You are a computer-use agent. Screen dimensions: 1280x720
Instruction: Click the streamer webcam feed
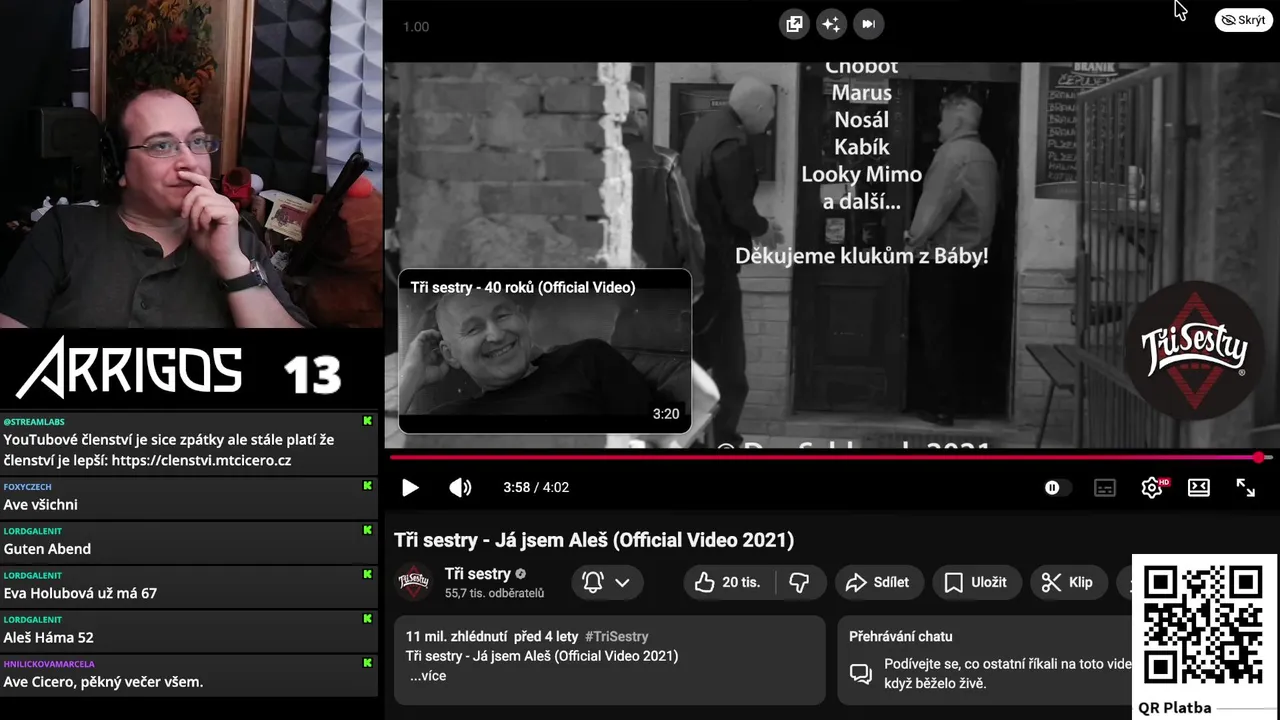coord(190,164)
